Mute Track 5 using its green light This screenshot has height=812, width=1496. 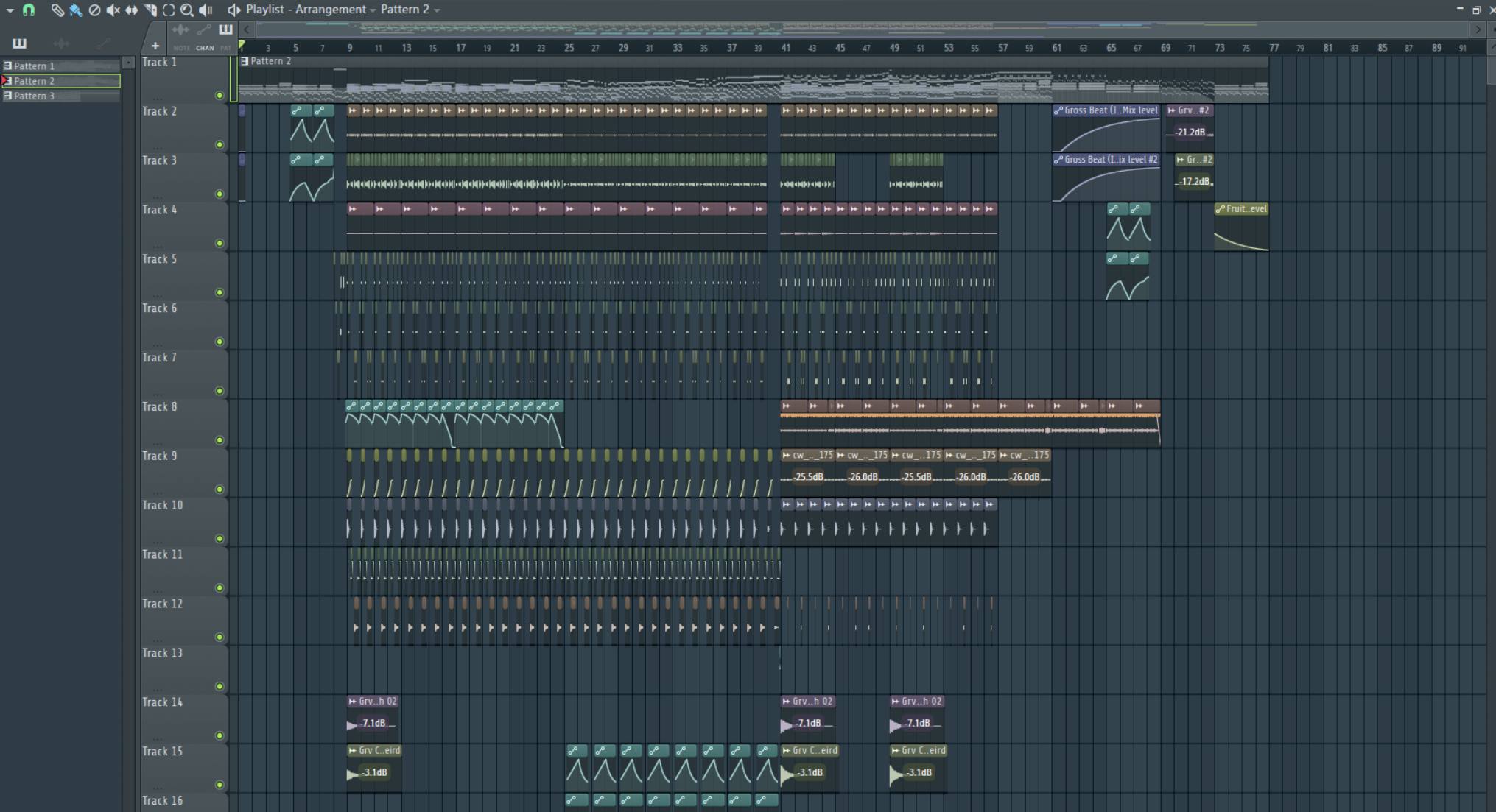pyautogui.click(x=220, y=293)
